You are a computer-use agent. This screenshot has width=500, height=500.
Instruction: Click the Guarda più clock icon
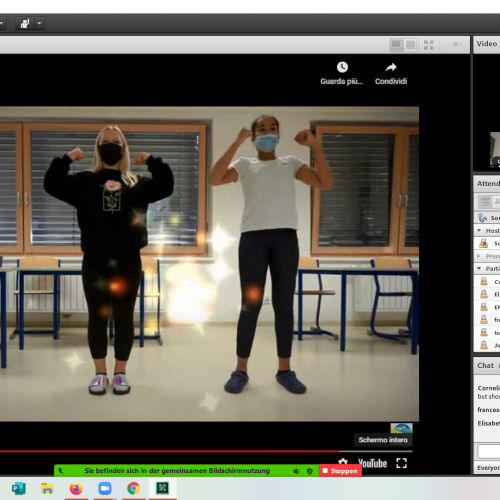[342, 67]
